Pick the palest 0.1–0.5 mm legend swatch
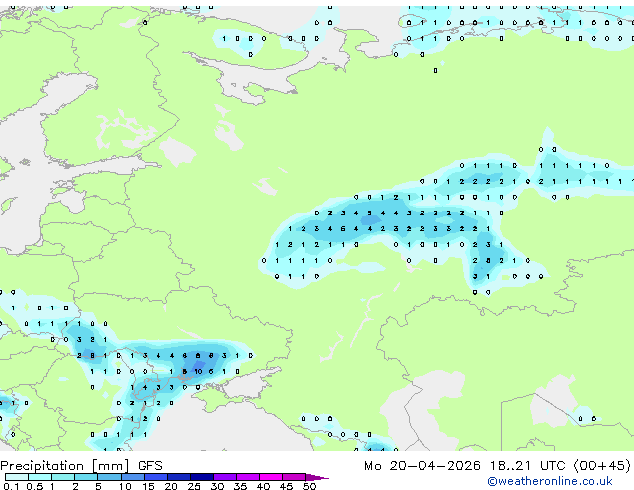This screenshot has height=490, width=634. click(x=17, y=477)
